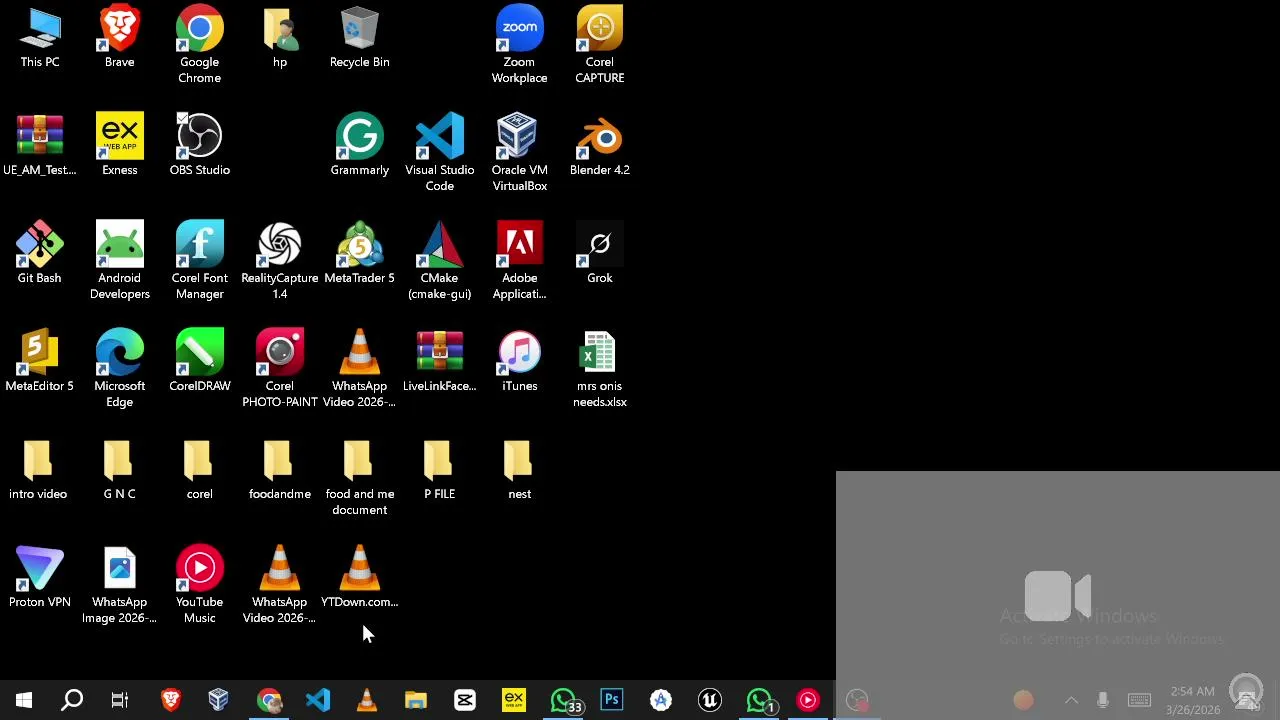1280x720 pixels.
Task: Select the RealityCapture 1.4 shortcut
Action: pyautogui.click(x=280, y=261)
